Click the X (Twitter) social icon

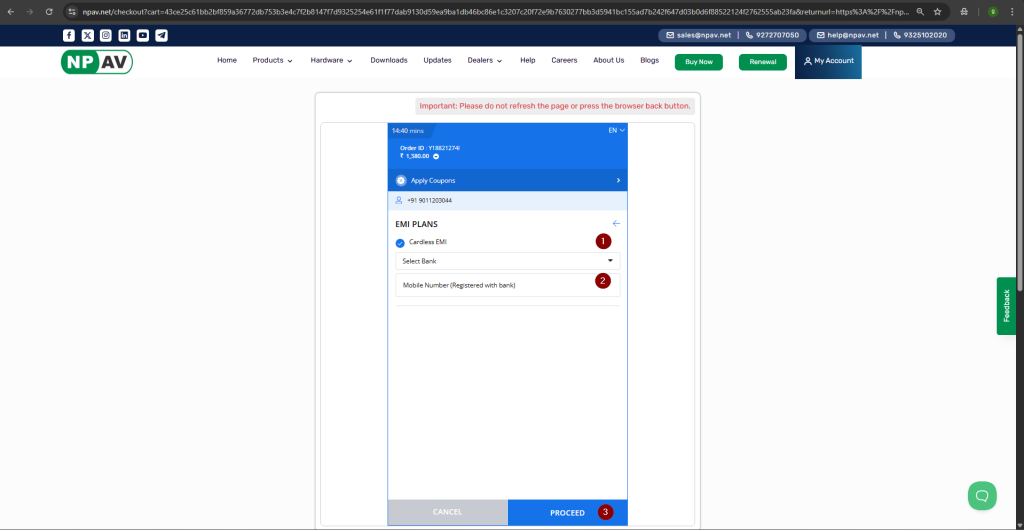tap(87, 35)
